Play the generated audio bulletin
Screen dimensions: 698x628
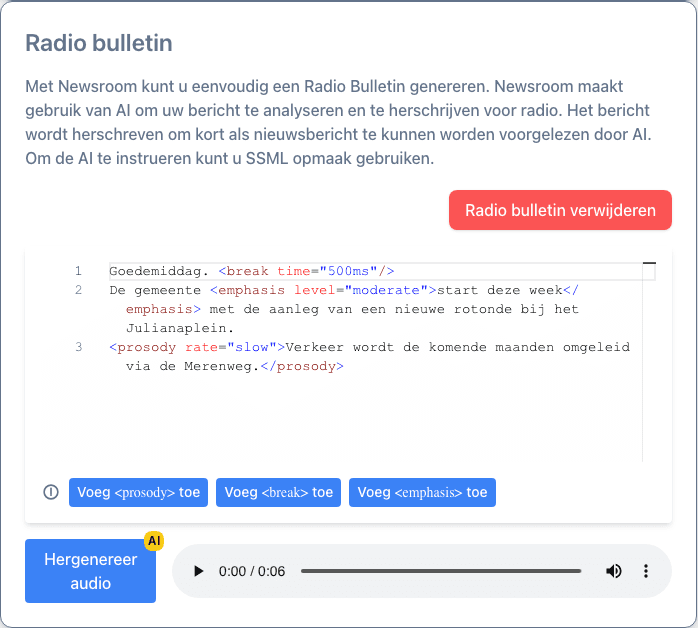pos(199,571)
